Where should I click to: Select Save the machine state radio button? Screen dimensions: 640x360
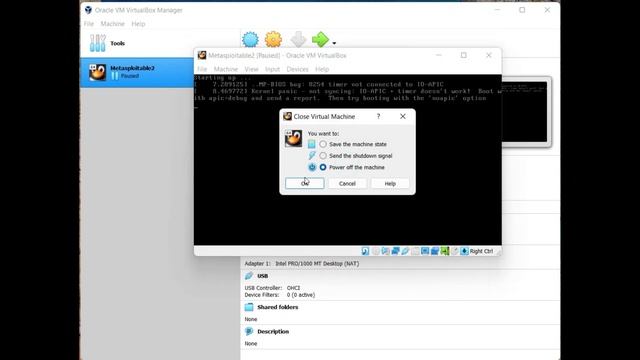coord(323,144)
